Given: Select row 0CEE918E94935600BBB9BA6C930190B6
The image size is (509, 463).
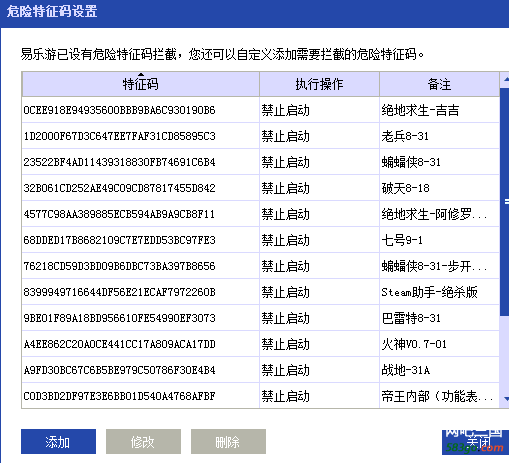Looking at the screenshot, I should (x=260, y=110).
